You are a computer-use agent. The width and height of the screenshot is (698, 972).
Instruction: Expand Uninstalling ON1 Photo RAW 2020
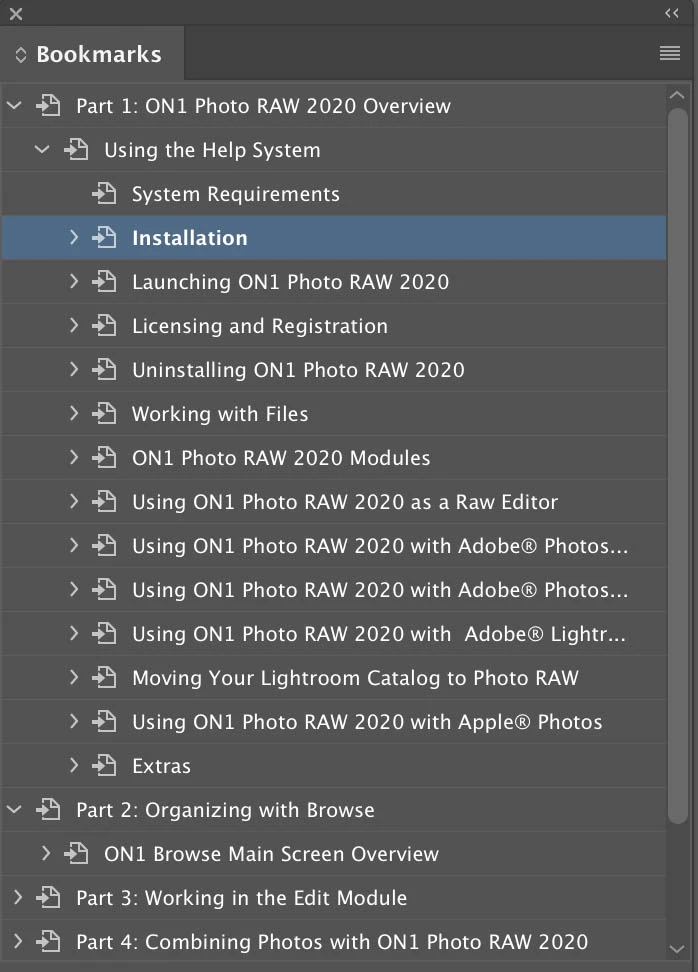(x=74, y=369)
